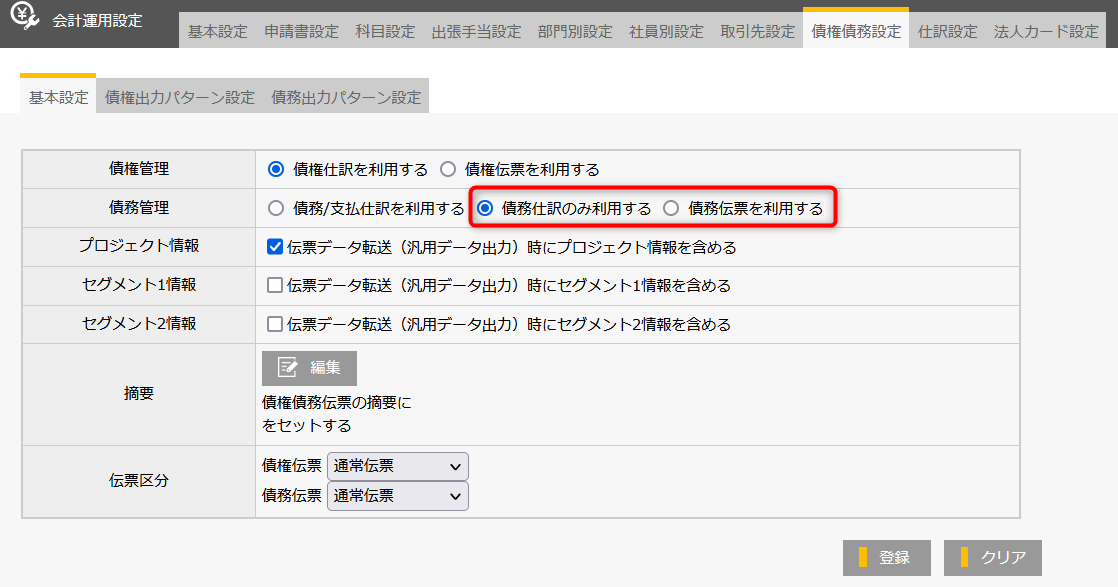The image size is (1118, 587).
Task: Choose 債務伝票を利用する radio option
Action: [x=671, y=208]
